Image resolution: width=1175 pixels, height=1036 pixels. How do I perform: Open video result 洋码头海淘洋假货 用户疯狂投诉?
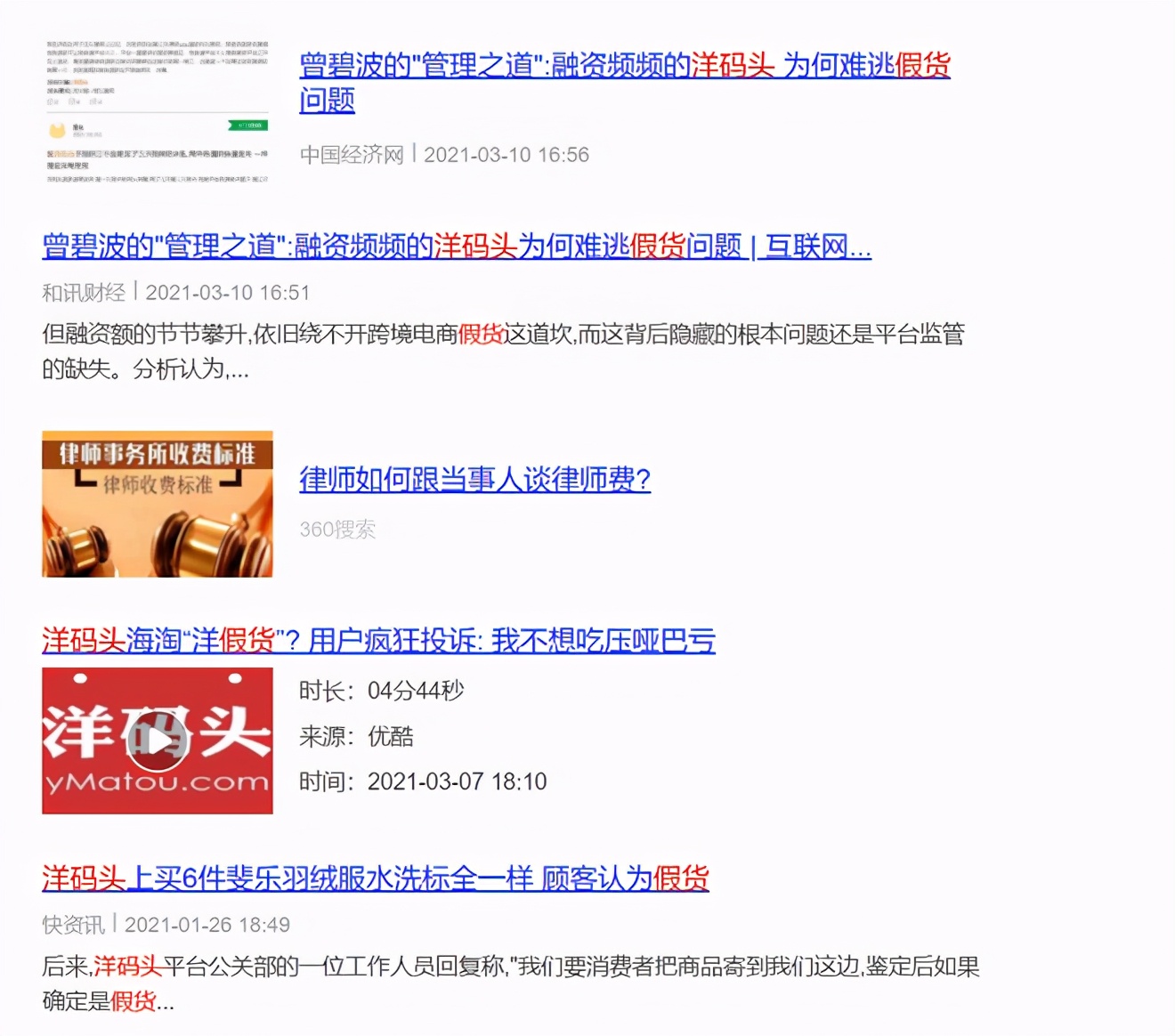click(380, 641)
